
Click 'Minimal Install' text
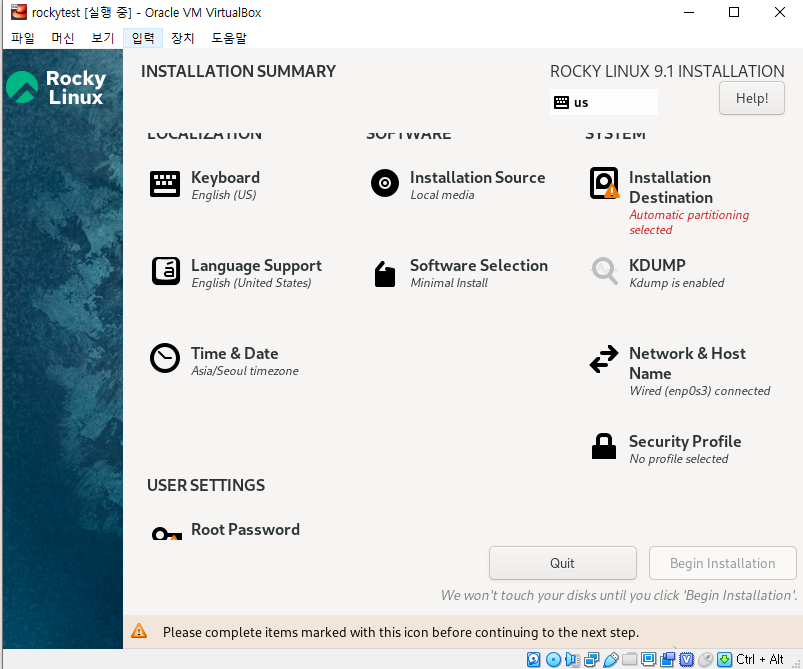(449, 283)
